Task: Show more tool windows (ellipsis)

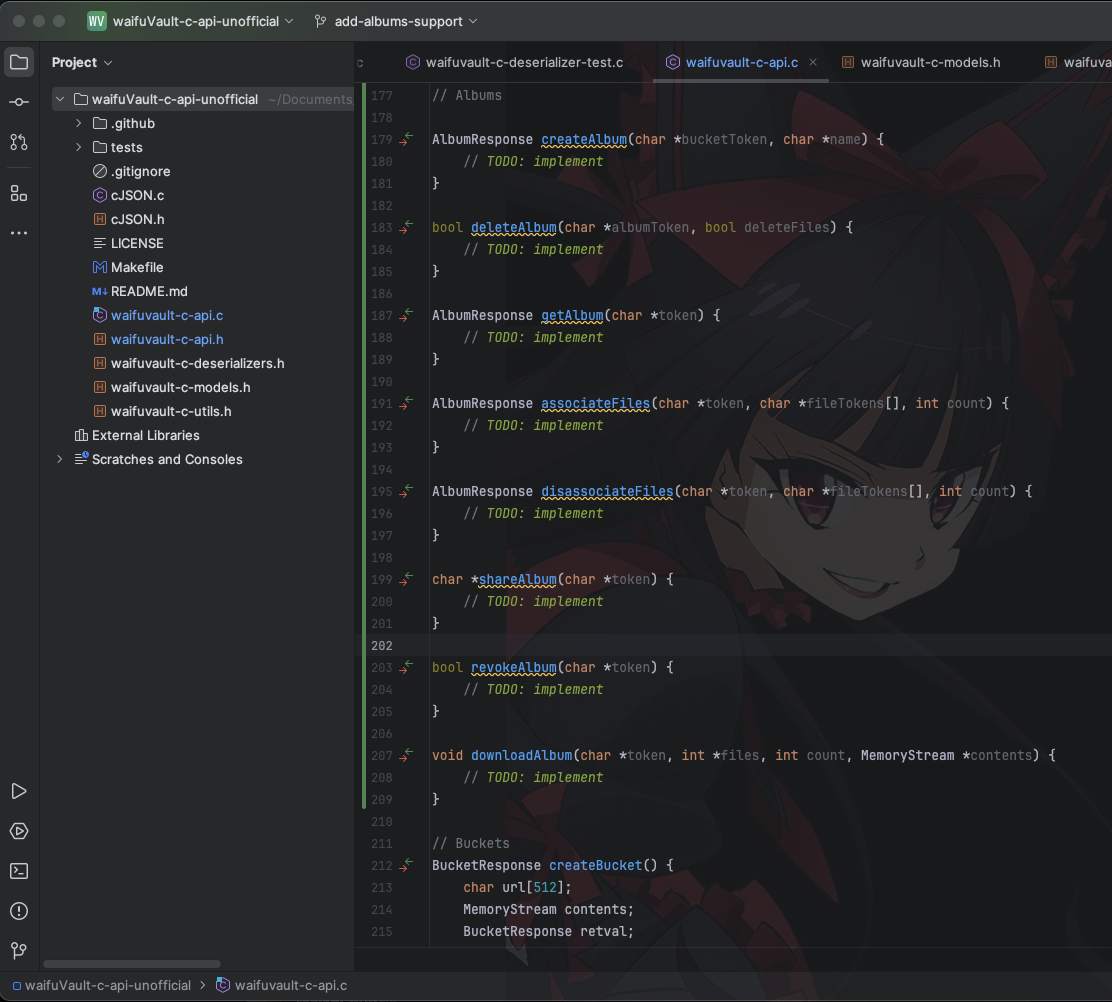Action: coord(19,233)
